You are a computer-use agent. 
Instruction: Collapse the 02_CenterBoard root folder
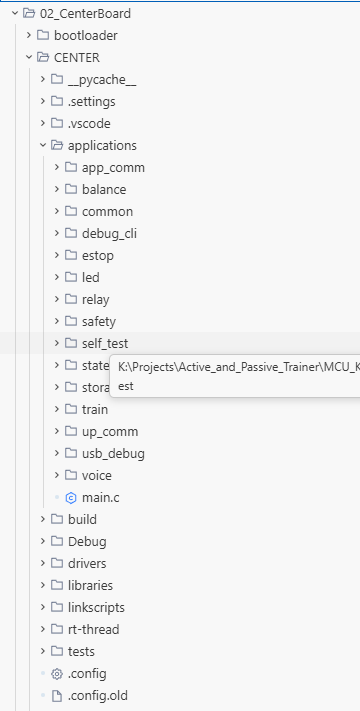(x=15, y=14)
